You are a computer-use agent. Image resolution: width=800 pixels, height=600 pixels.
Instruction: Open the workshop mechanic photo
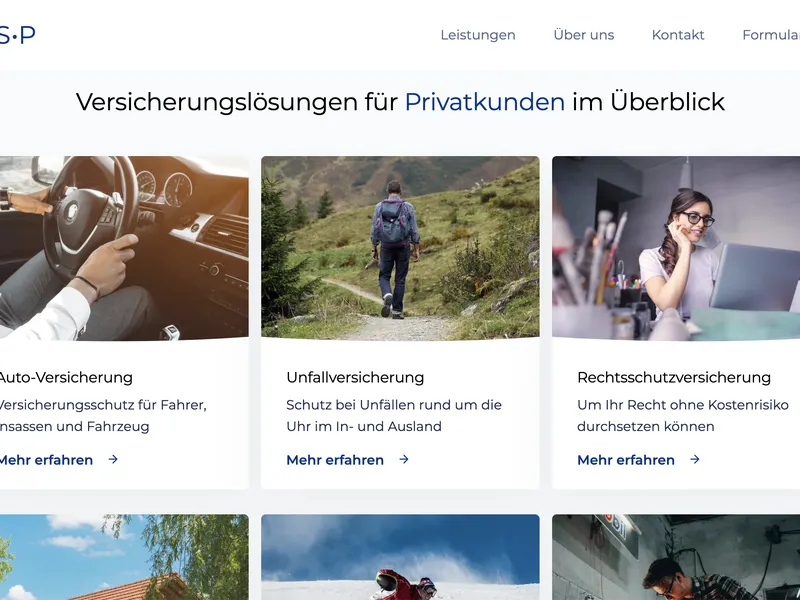pos(676,557)
